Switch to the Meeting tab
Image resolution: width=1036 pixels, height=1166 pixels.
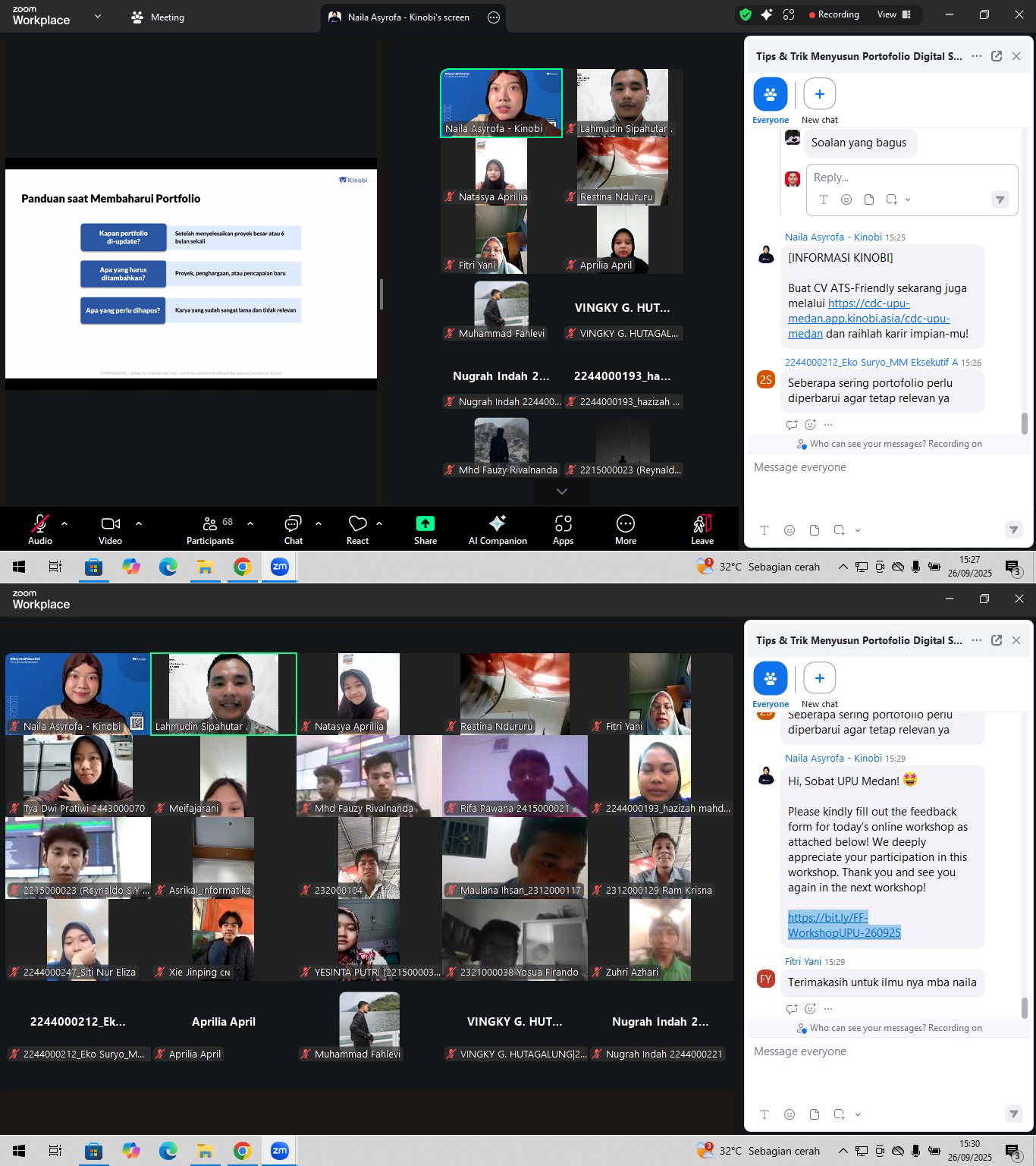tap(158, 17)
